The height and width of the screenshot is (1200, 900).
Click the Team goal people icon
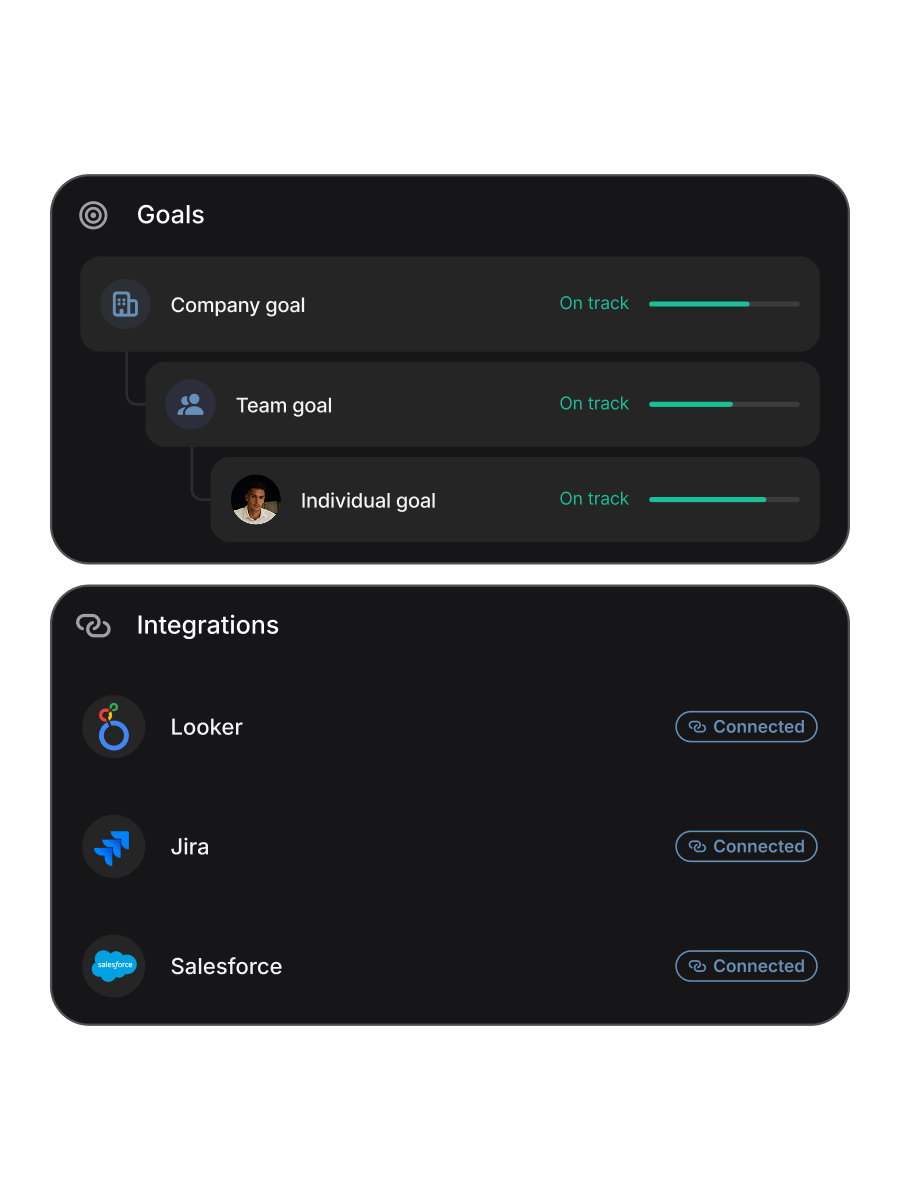[190, 404]
